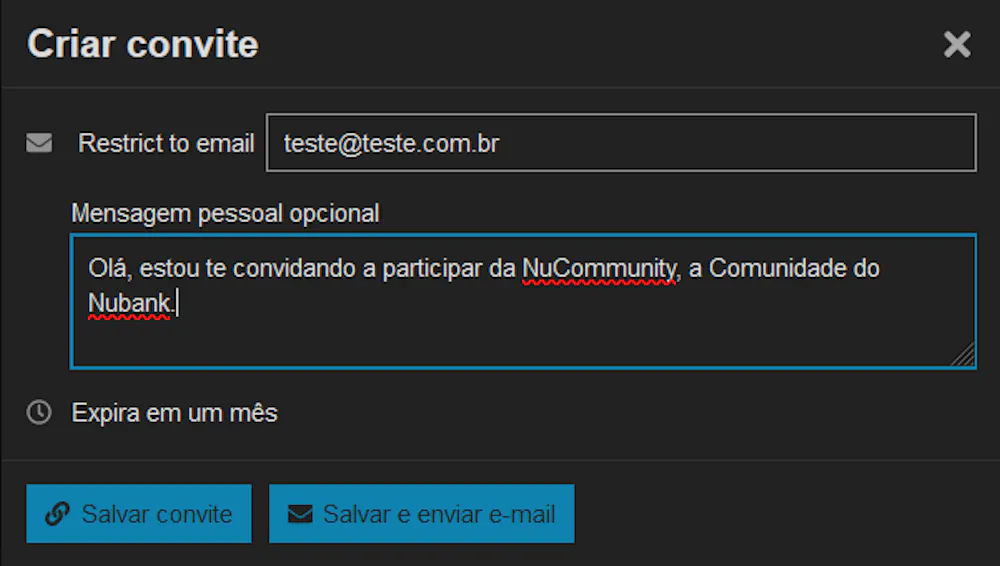Click the chain link icon on Salvar convite
The image size is (1000, 566).
pyautogui.click(x=58, y=514)
